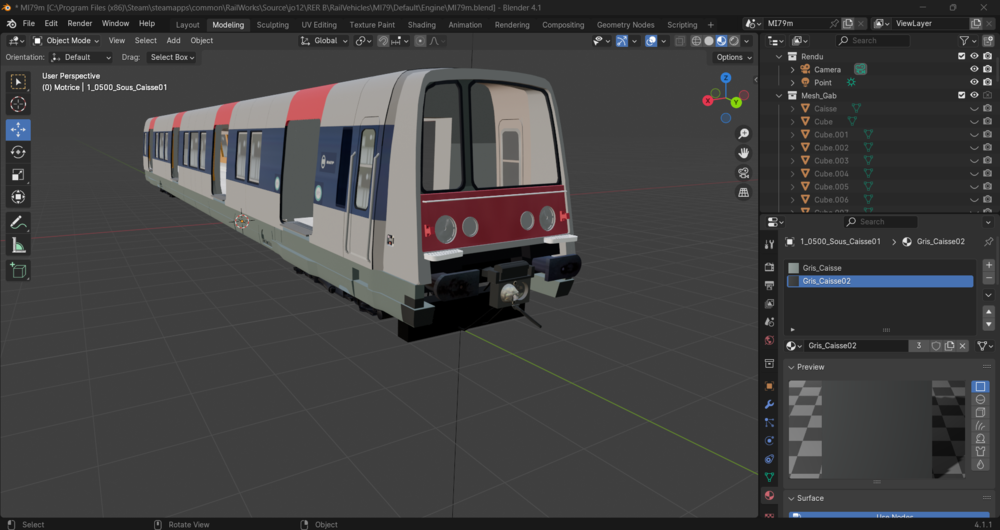Choose the Scale tool
This screenshot has height=530, width=1000.
coord(18,174)
